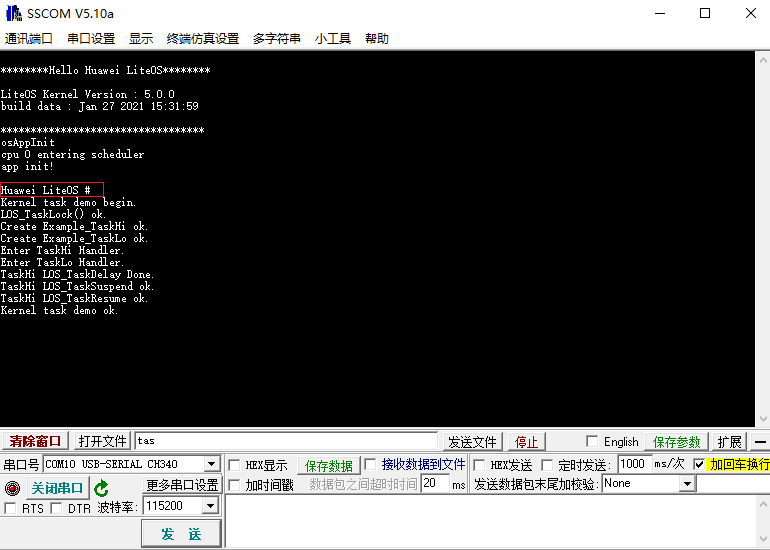770x550 pixels.
Task: Click the green refresh ports icon
Action: point(101,489)
